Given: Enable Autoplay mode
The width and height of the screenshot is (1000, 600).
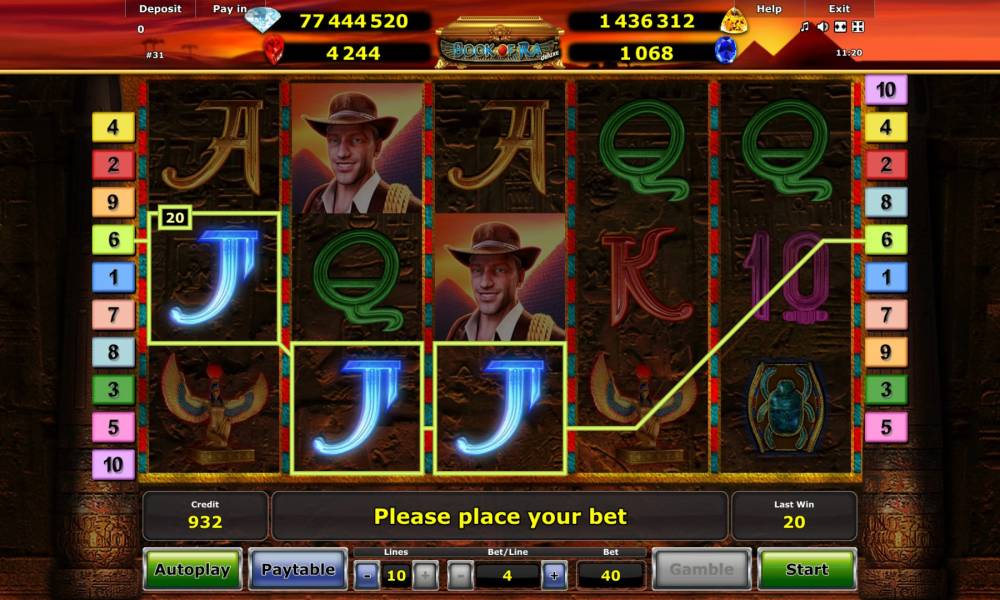Looking at the screenshot, I should click(x=192, y=569).
